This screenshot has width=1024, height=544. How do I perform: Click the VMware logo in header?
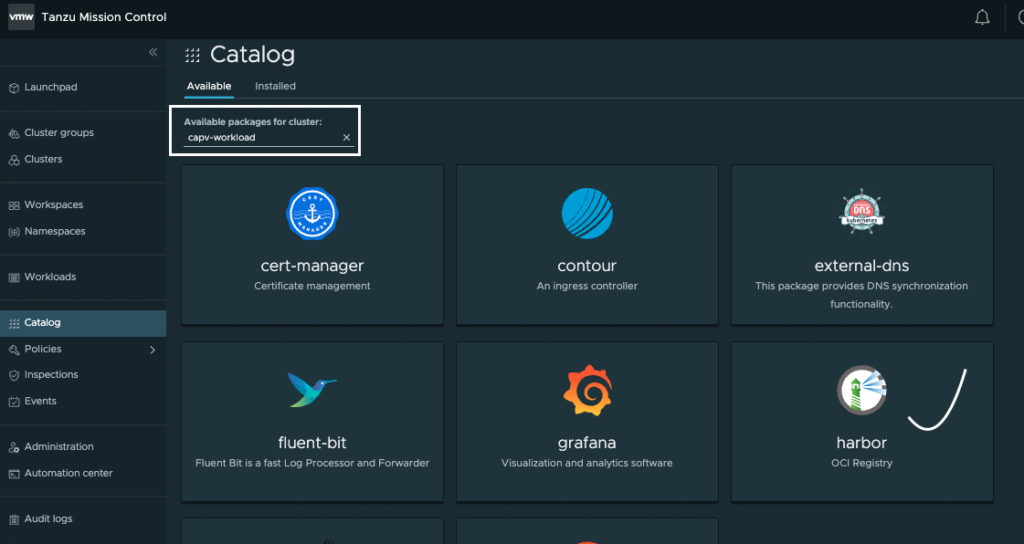22,17
